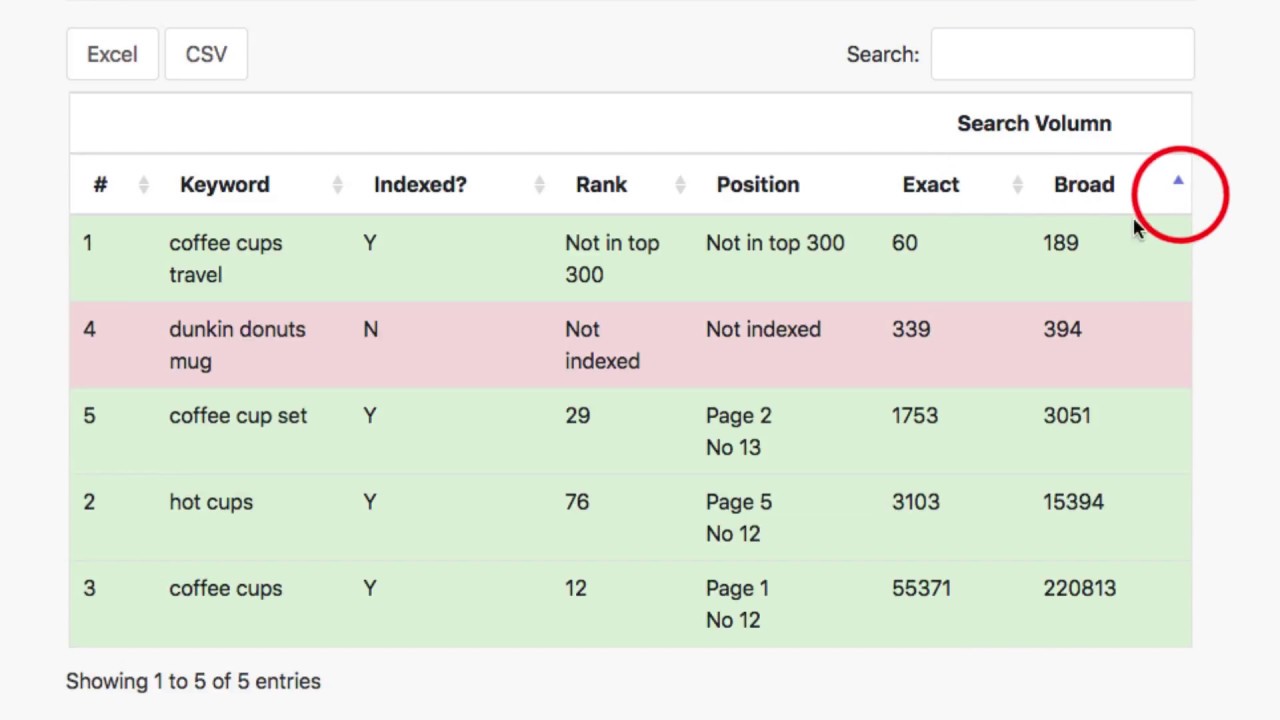Click sort arrows beside the # header
Viewport: 1280px width, 720px height.
143,185
